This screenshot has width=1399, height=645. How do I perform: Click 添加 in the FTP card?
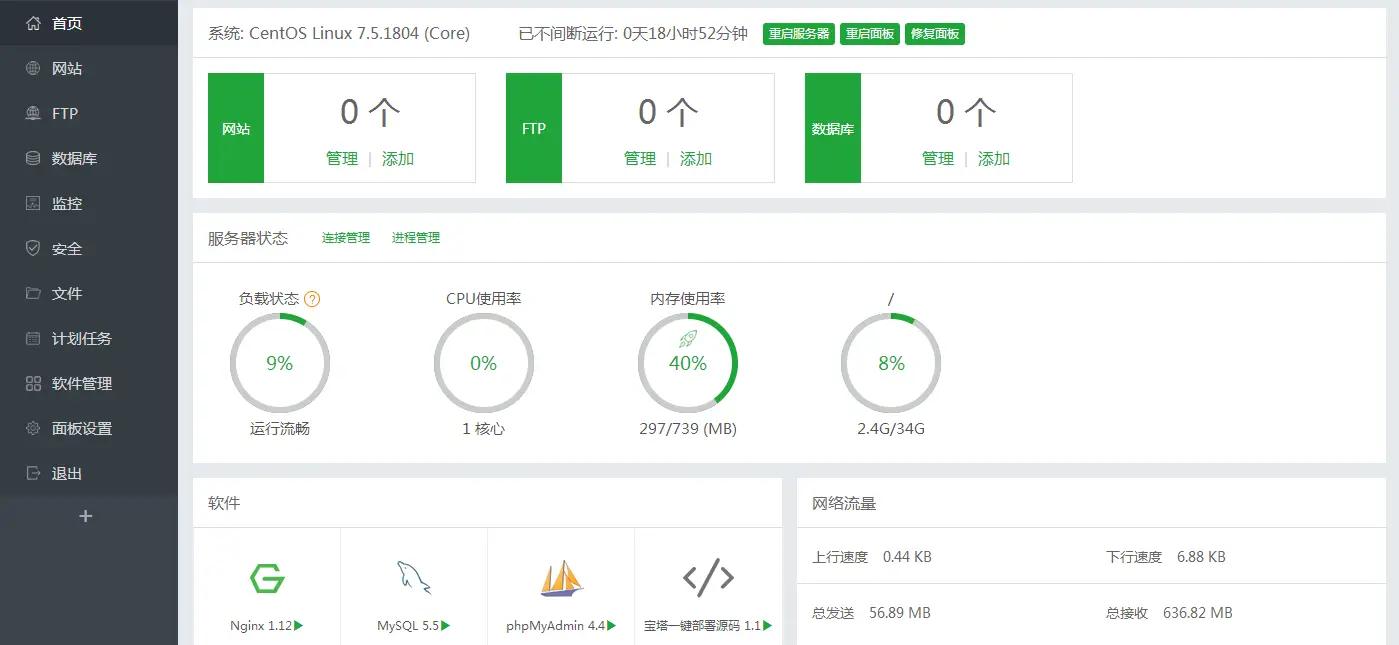click(696, 159)
